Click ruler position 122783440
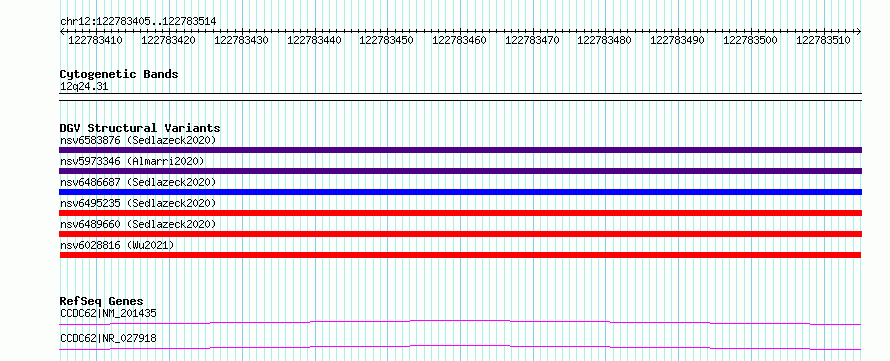This screenshot has width=890, height=361. point(314,40)
